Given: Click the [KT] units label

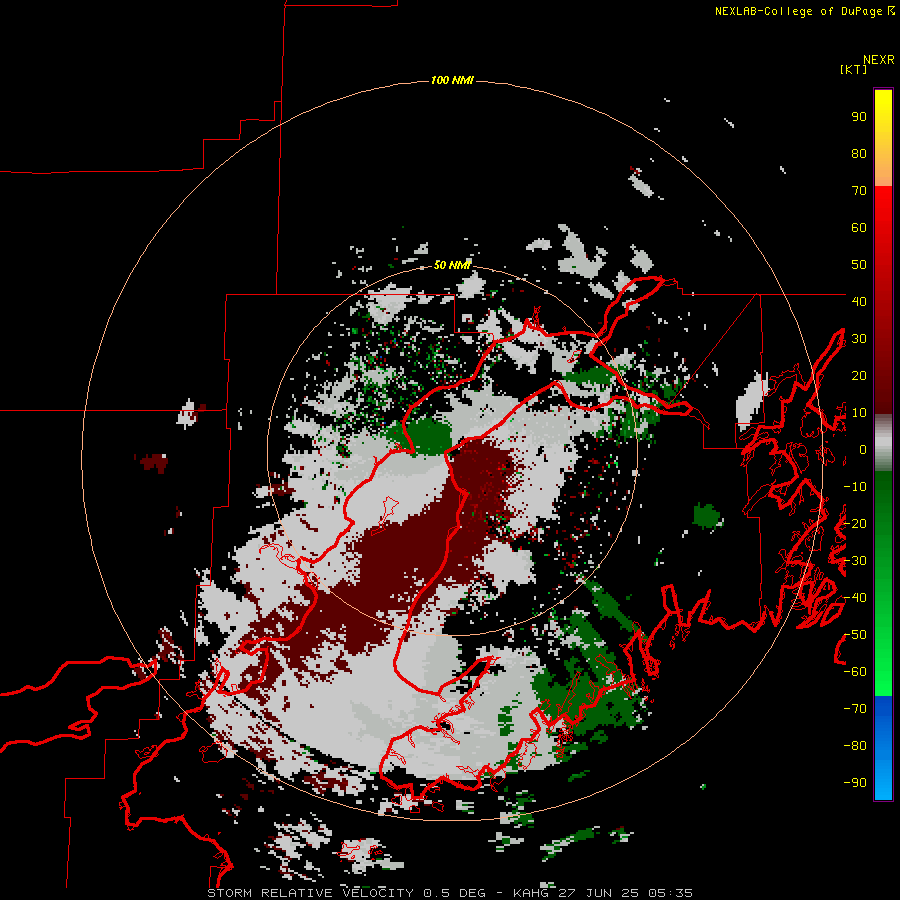Looking at the screenshot, I should pyautogui.click(x=853, y=69).
